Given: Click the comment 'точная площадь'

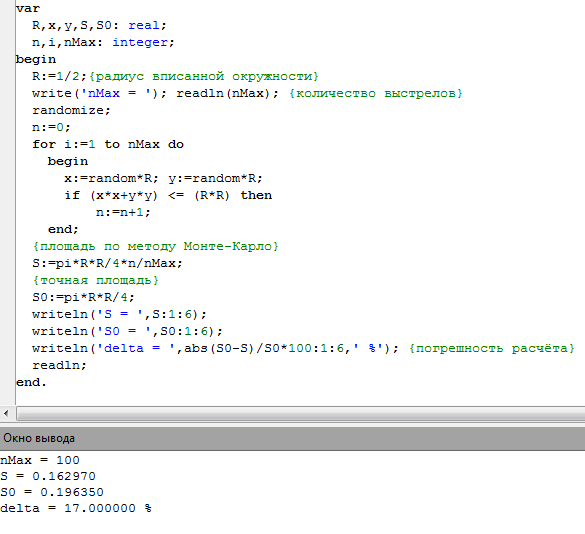Looking at the screenshot, I should click(96, 280).
